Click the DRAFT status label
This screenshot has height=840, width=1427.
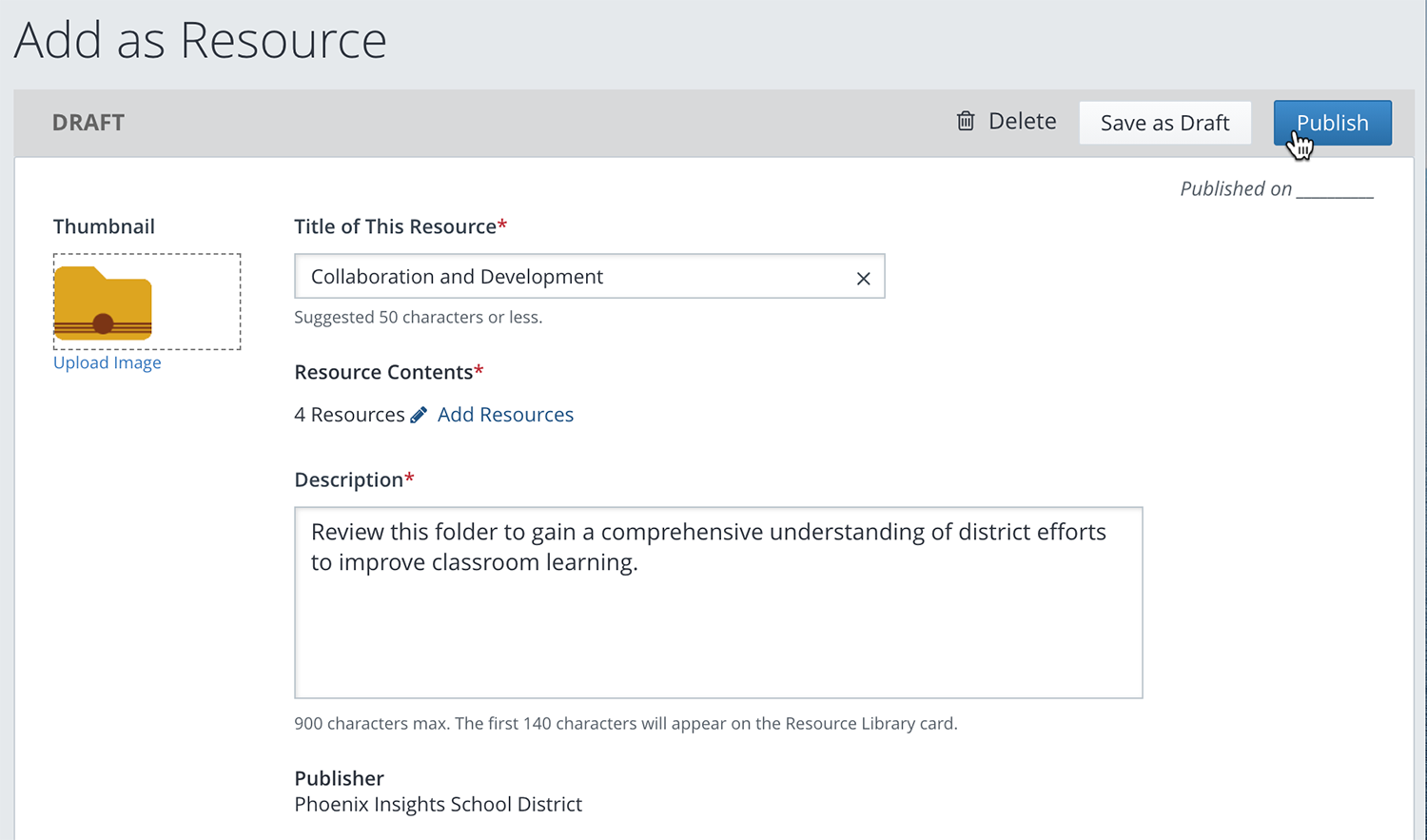88,123
